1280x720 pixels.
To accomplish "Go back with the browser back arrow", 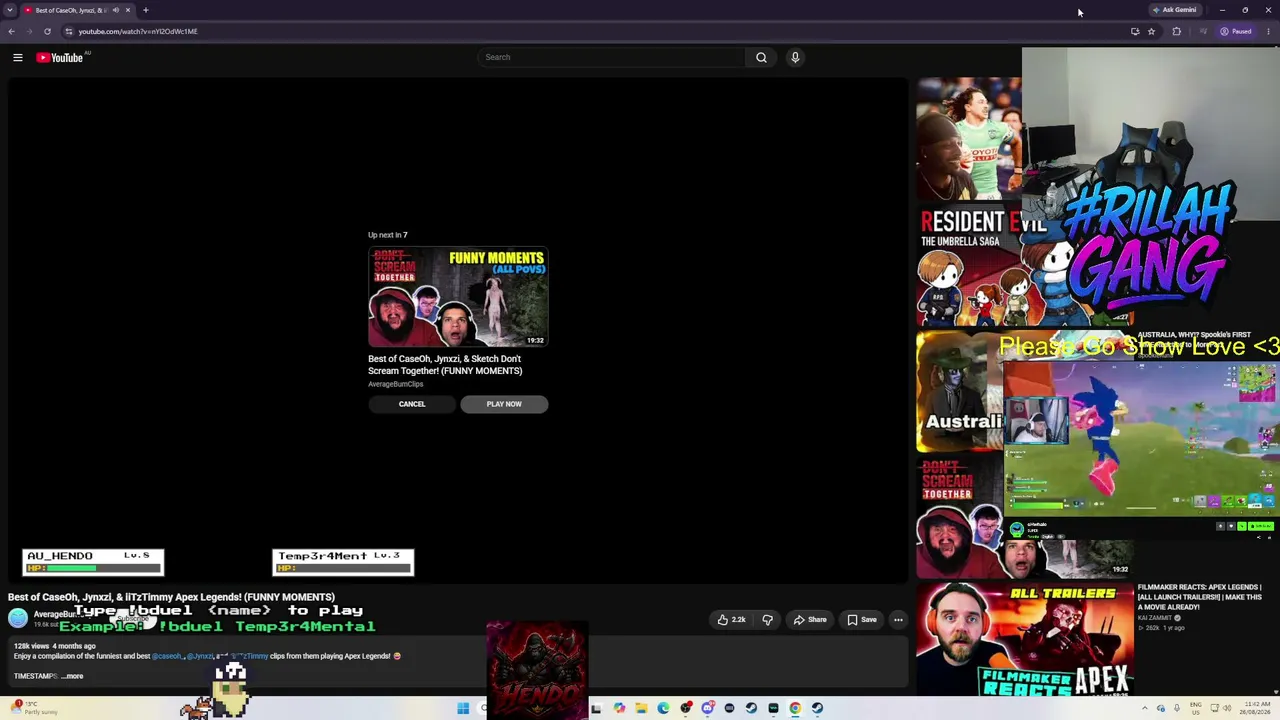I will 11,31.
